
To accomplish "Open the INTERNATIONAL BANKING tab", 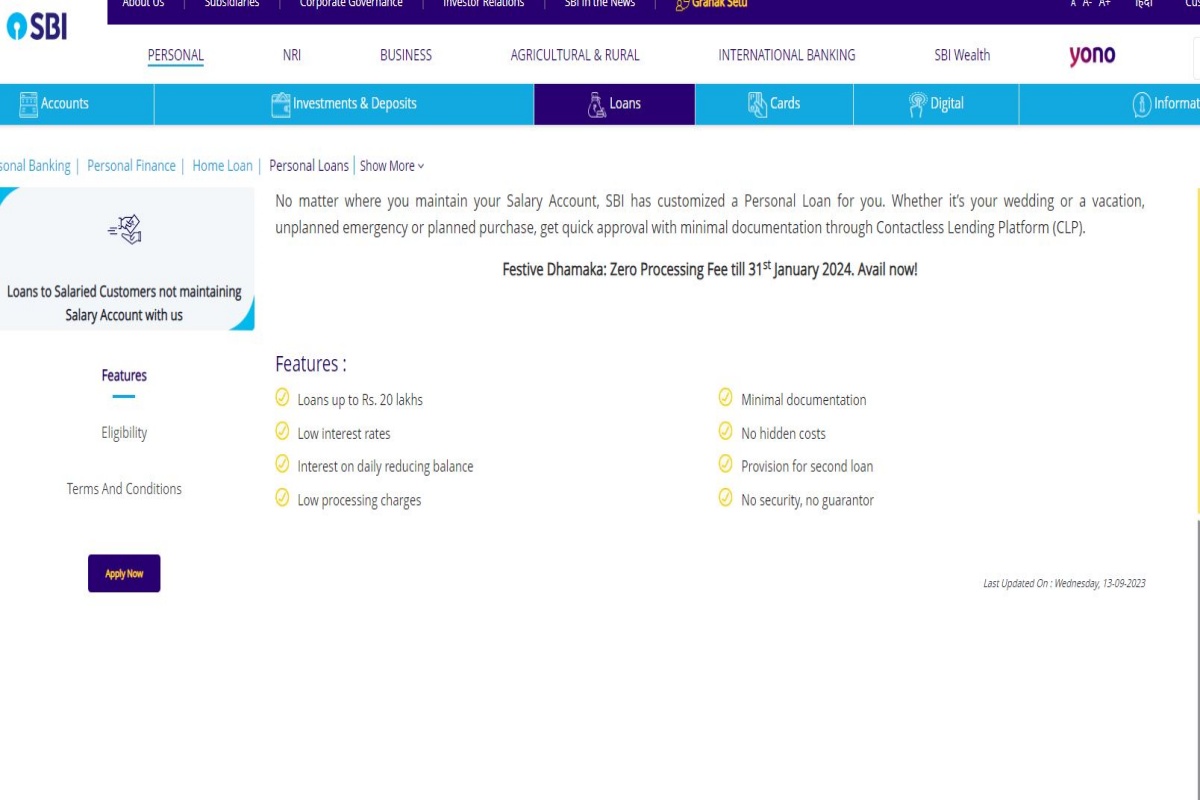I will [x=787, y=56].
